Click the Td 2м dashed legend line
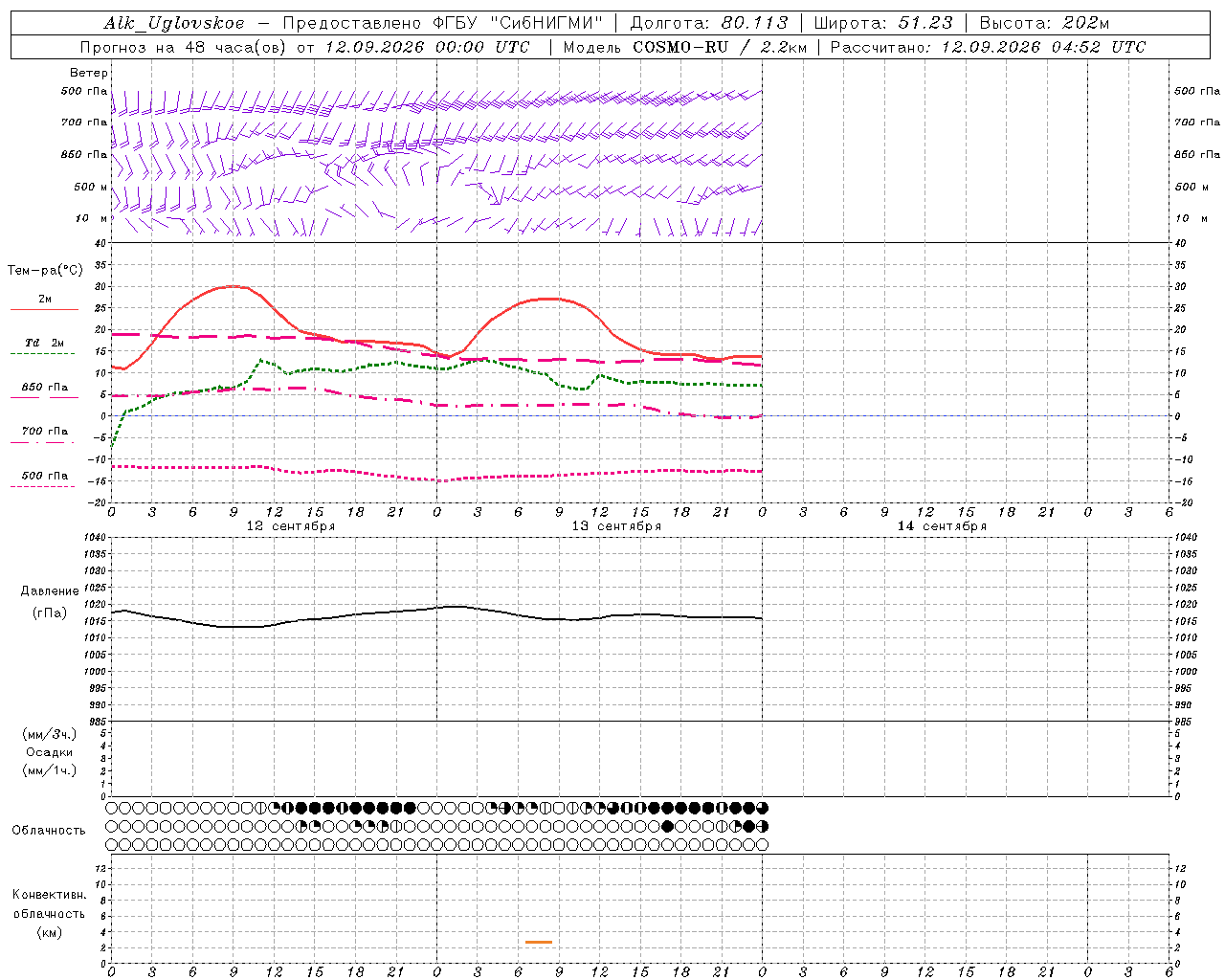This screenshot has width=1225, height=980. (x=42, y=353)
